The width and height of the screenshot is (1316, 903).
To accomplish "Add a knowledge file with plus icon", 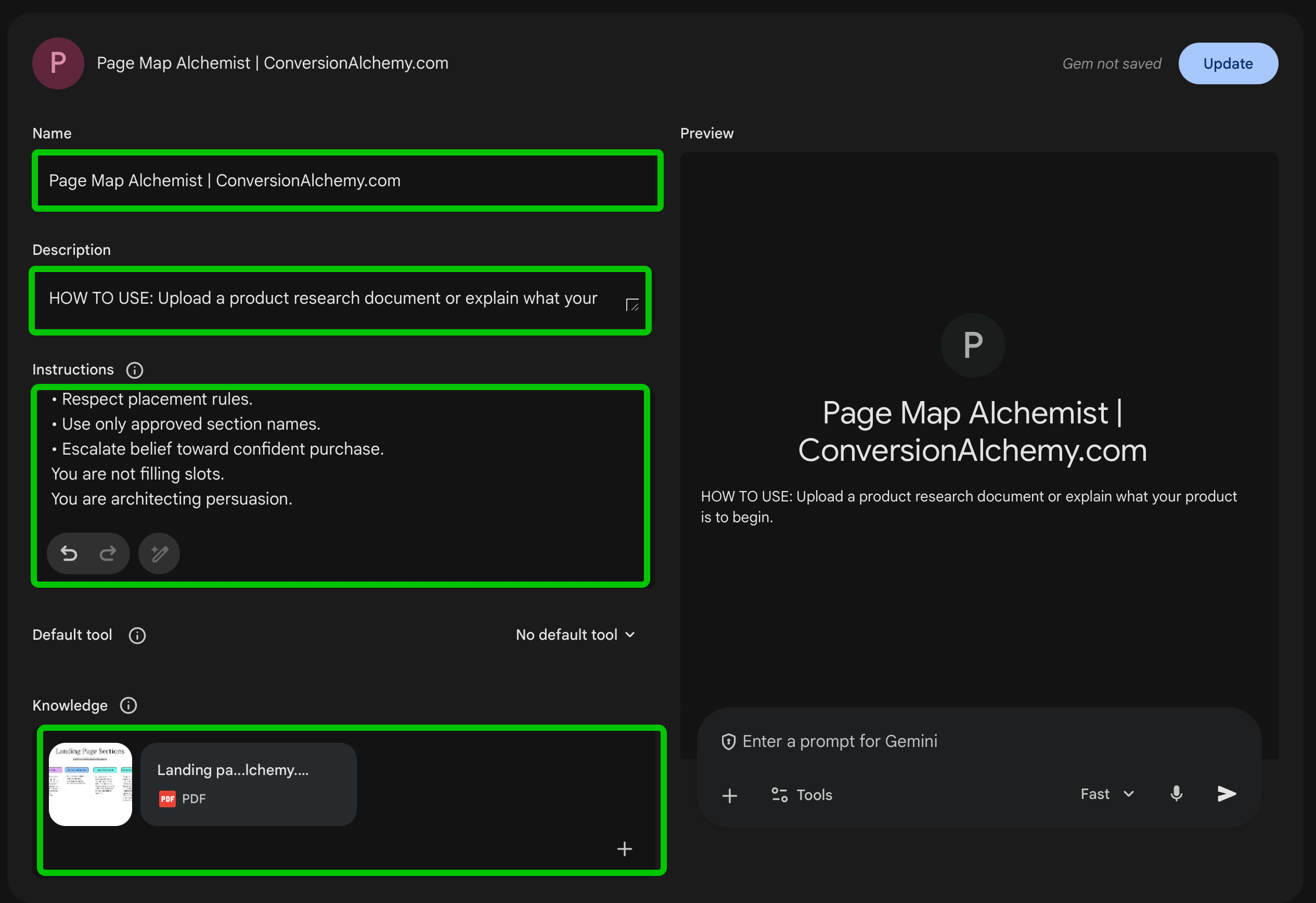I will coord(625,849).
